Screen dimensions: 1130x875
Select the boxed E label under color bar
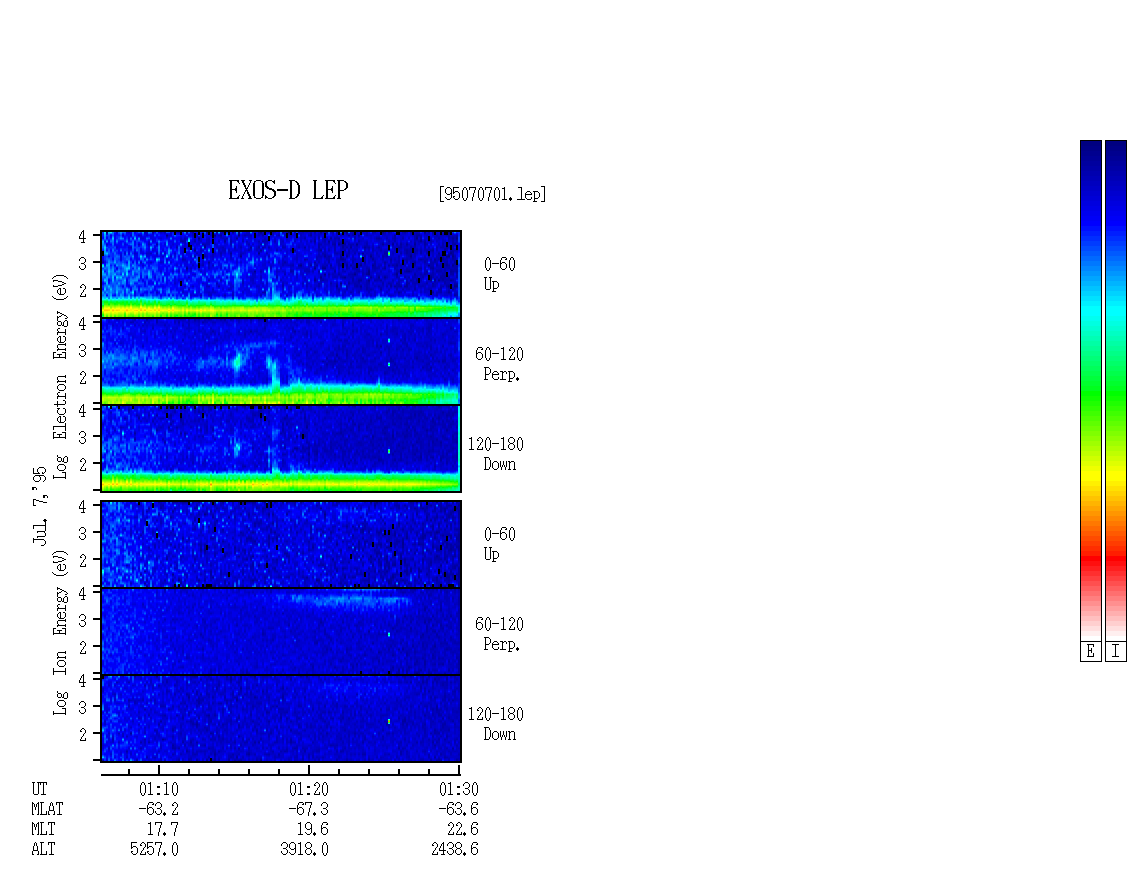pos(1090,652)
